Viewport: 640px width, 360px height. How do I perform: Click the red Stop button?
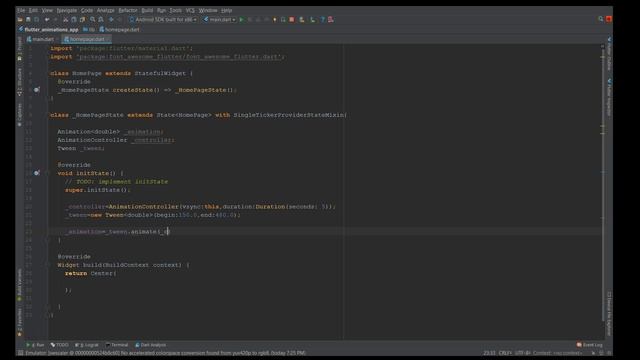(x=292, y=20)
